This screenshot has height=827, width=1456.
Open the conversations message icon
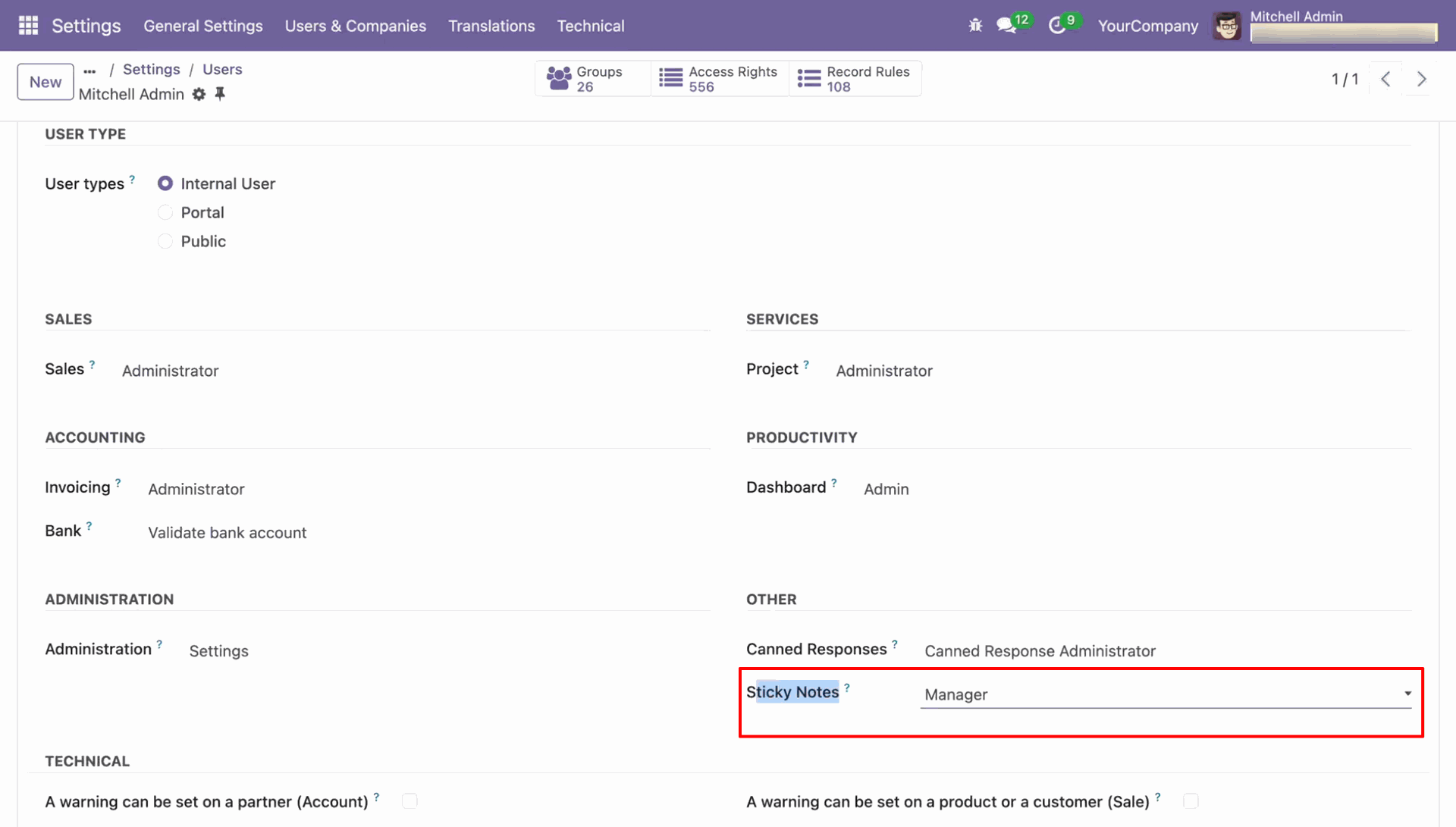coord(1006,26)
